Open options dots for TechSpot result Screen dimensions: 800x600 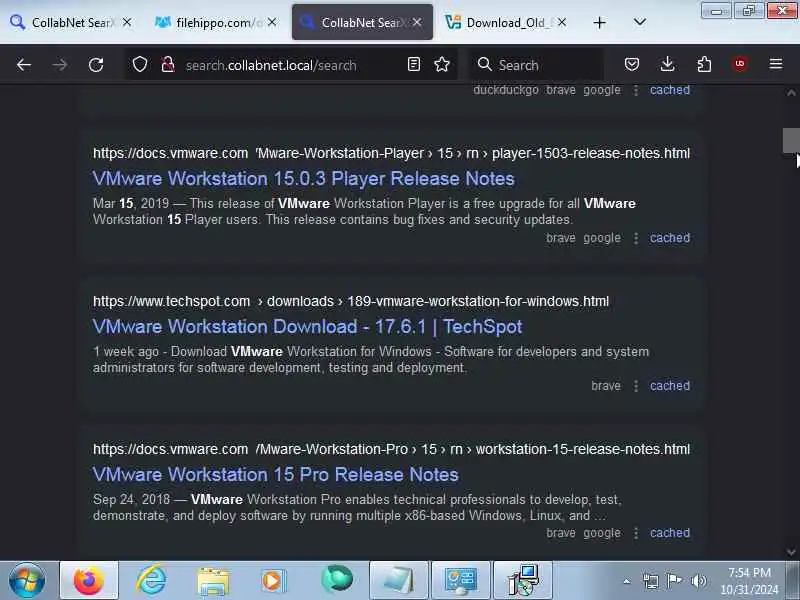636,386
